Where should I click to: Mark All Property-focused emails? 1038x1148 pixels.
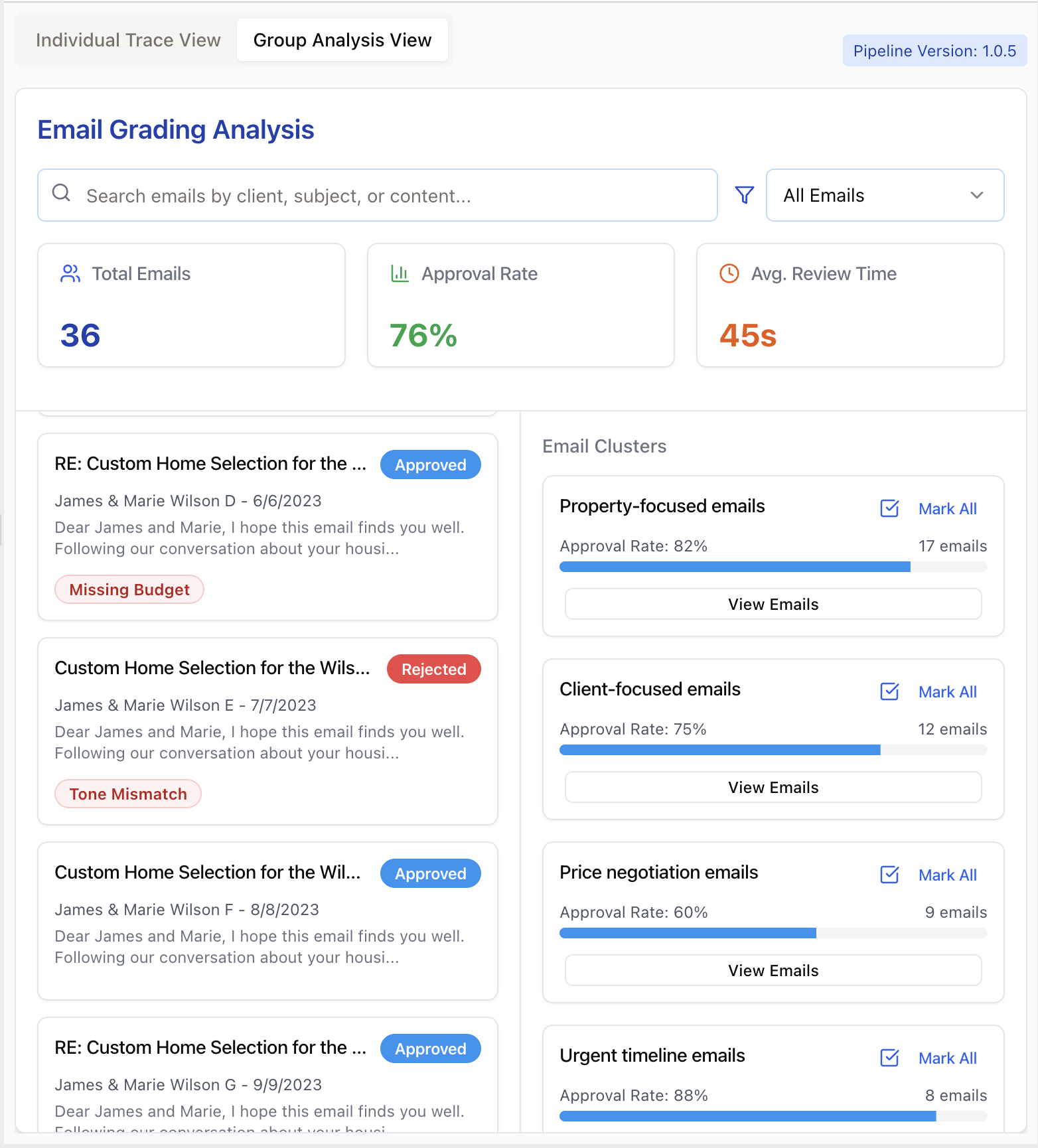947,509
